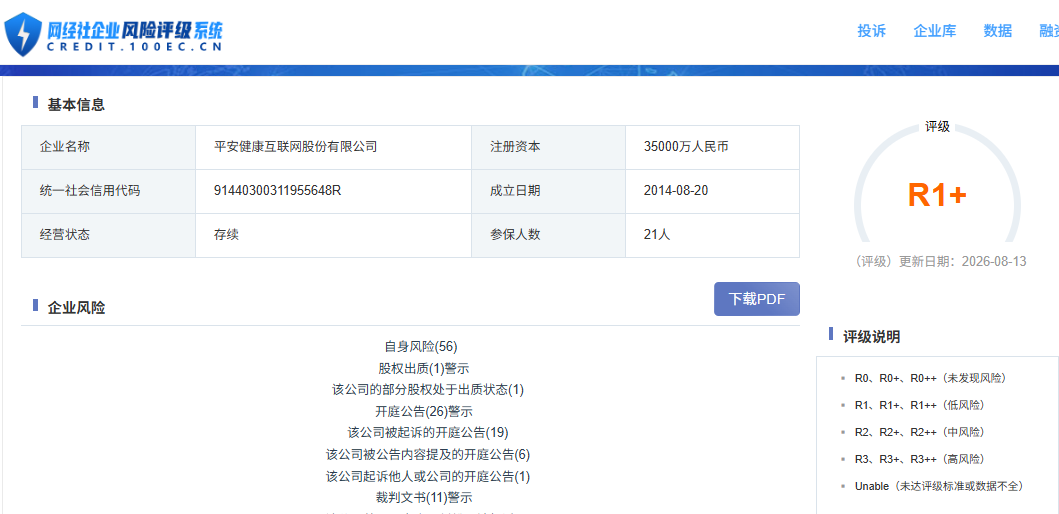Open 股权出质(1)警示 risk entry
This screenshot has width=1059, height=514.
pos(424,368)
